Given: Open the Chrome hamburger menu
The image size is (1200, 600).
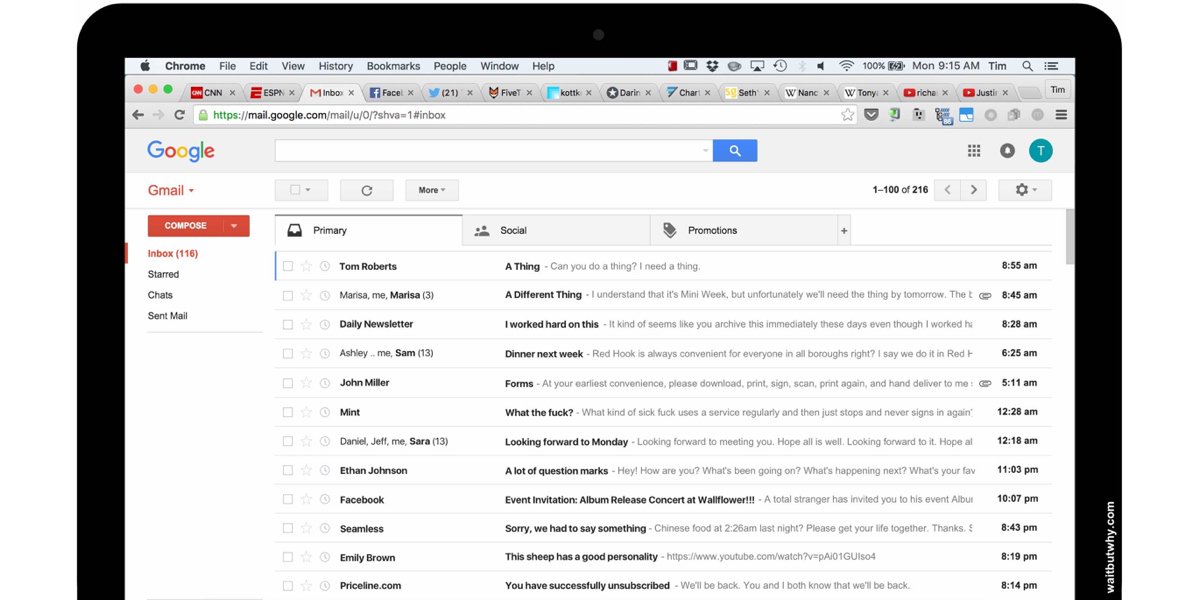Looking at the screenshot, I should [1061, 115].
